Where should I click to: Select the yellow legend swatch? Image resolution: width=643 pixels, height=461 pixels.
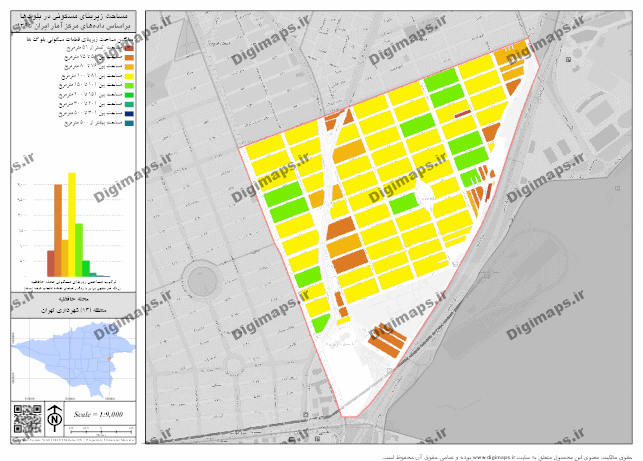pyautogui.click(x=130, y=78)
